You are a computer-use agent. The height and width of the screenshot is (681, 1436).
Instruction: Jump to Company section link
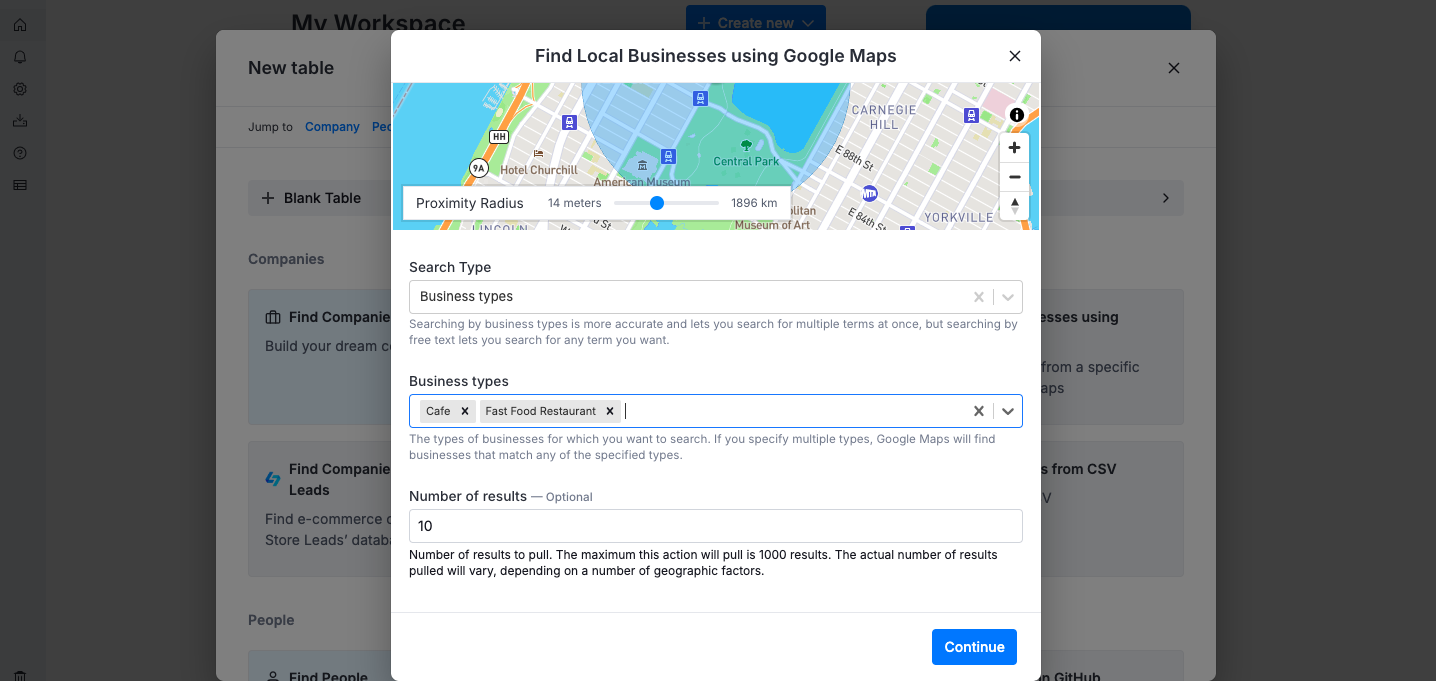(332, 127)
